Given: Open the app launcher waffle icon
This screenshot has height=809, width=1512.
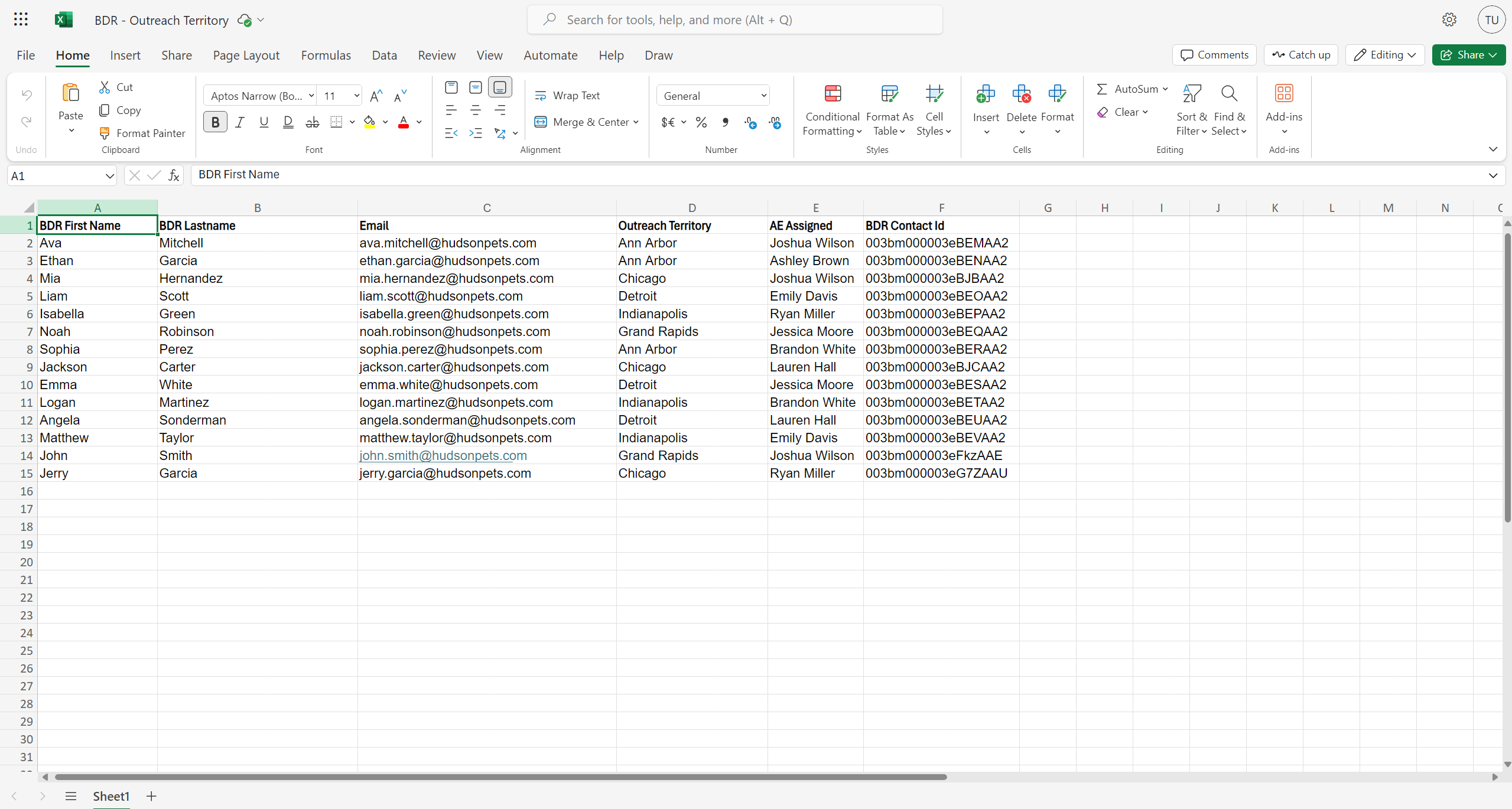Looking at the screenshot, I should point(21,19).
